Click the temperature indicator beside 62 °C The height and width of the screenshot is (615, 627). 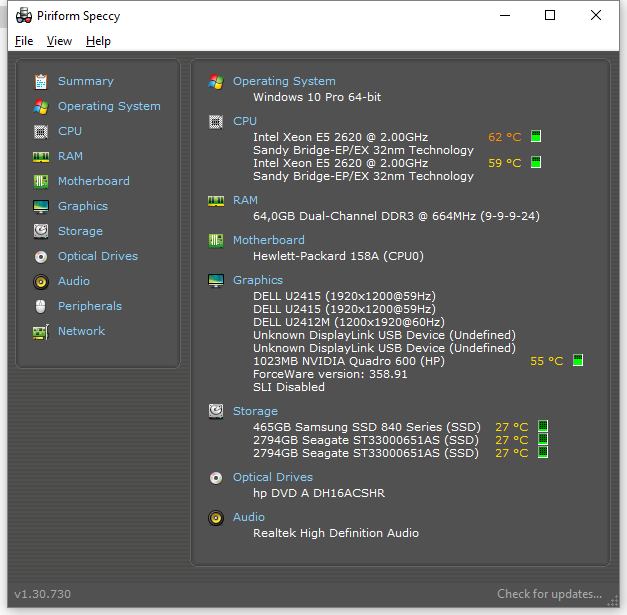[x=536, y=136]
